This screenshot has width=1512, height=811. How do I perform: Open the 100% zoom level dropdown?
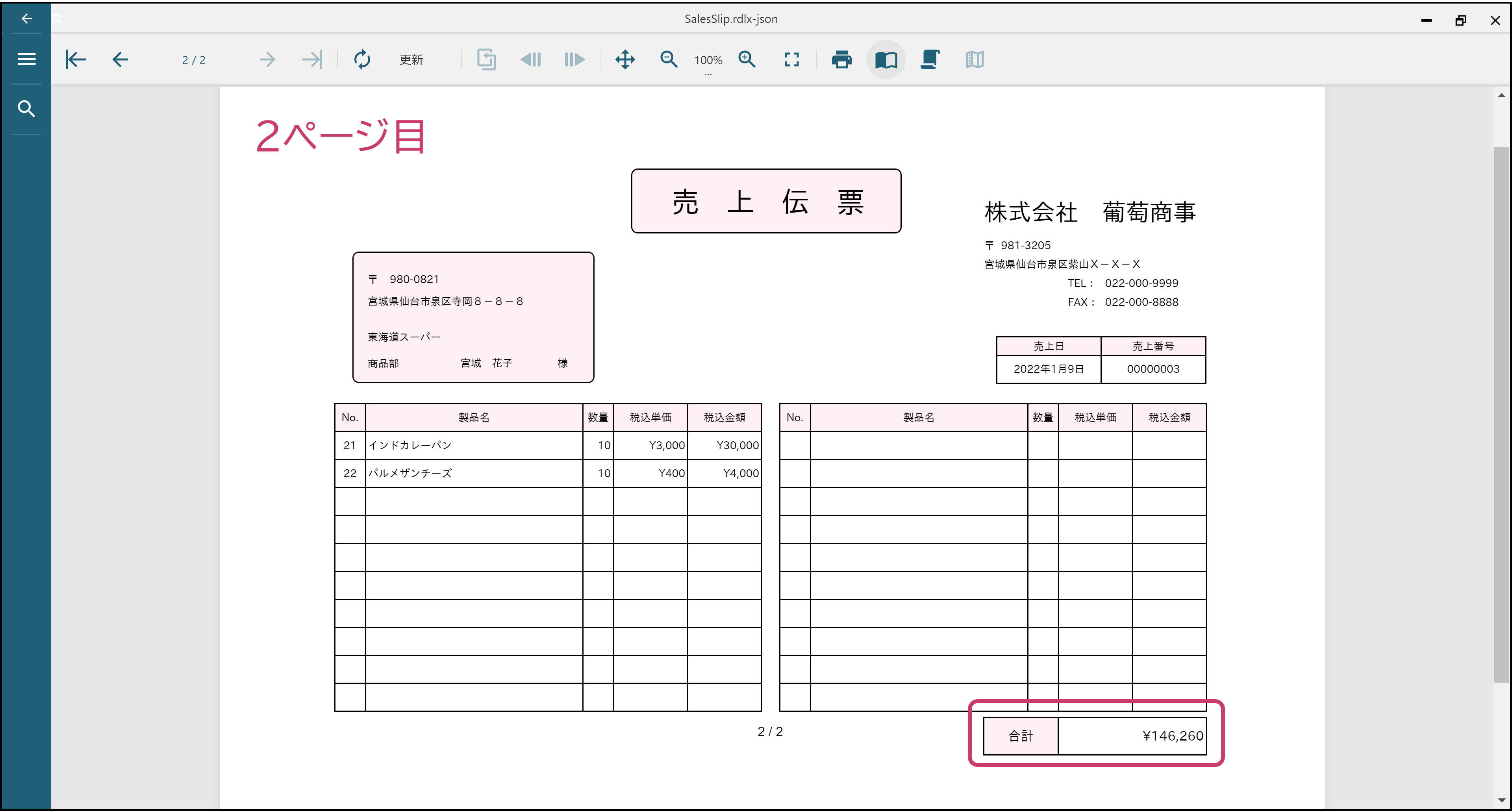click(x=708, y=61)
